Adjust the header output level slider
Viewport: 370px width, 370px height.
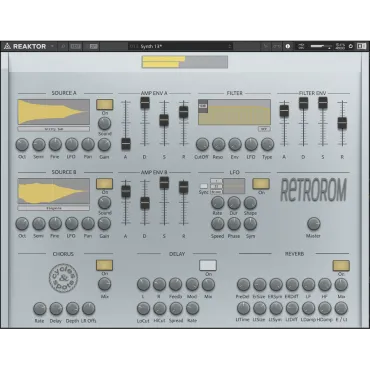pos(321,46)
